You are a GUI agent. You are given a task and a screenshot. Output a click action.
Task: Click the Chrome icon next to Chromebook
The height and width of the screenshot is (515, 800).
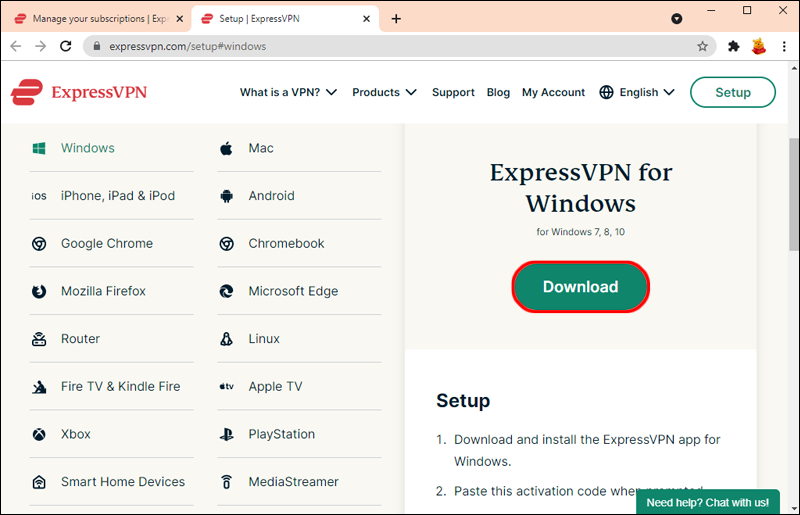pos(227,243)
